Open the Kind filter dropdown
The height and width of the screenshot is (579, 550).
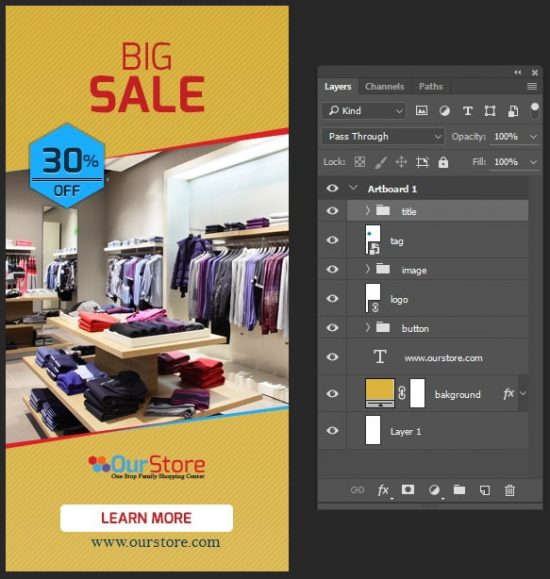(363, 111)
